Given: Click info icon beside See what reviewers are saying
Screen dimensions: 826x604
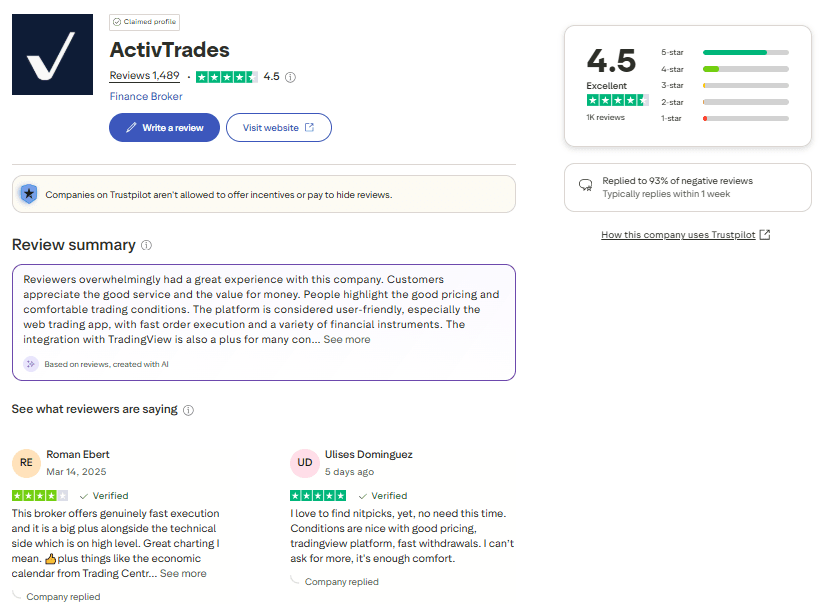Looking at the screenshot, I should point(189,410).
